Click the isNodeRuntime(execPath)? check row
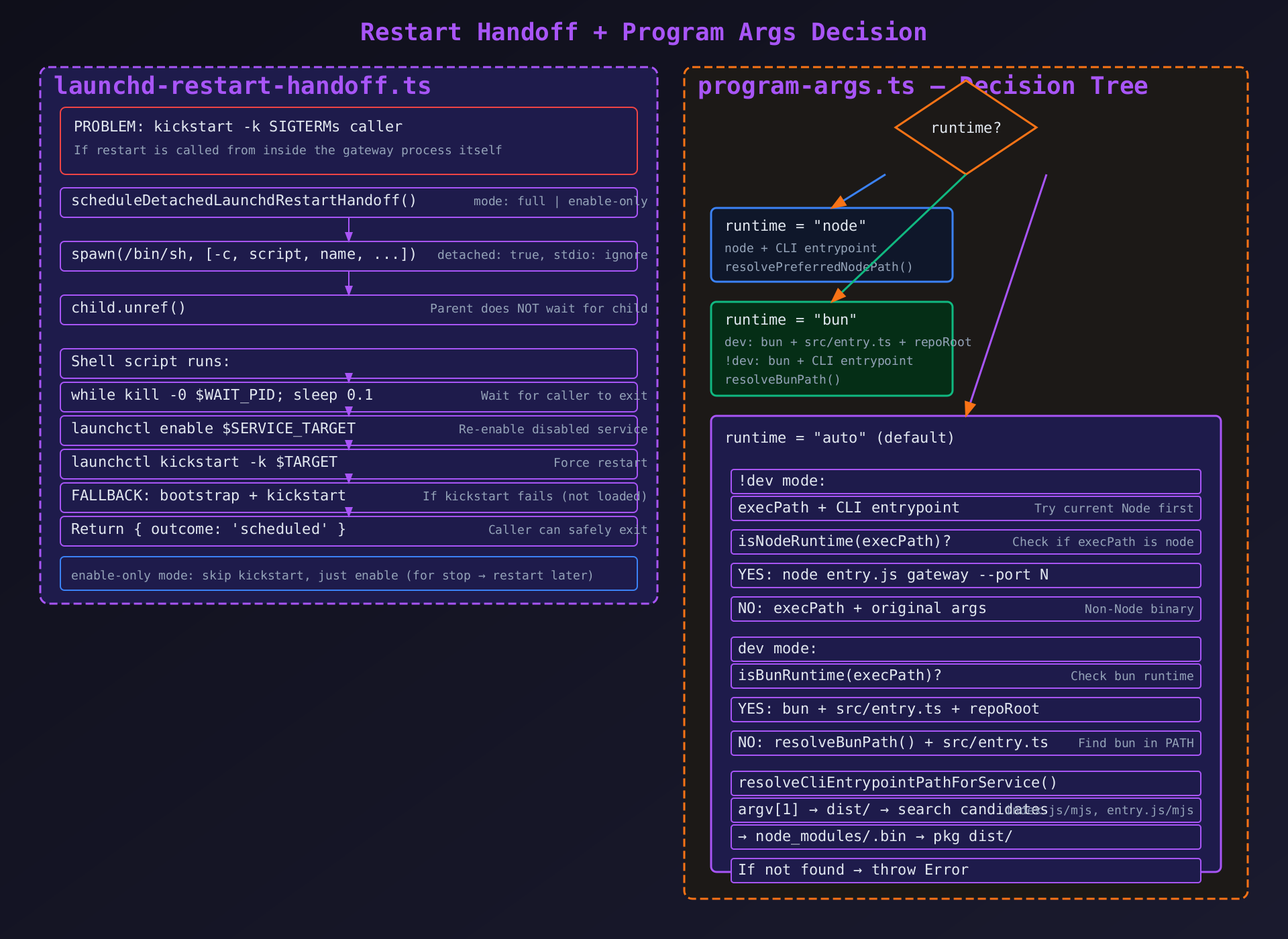The width and height of the screenshot is (1288, 939). point(965,542)
